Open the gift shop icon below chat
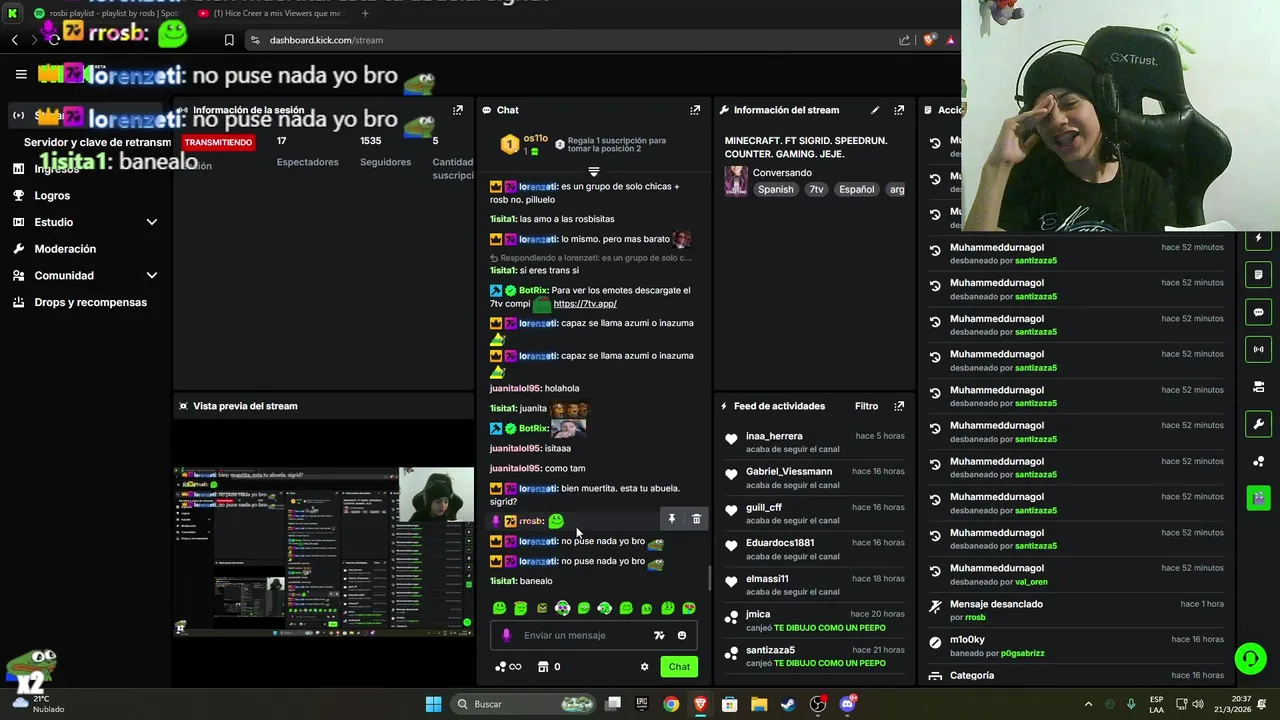The width and height of the screenshot is (1280, 720). (543, 667)
